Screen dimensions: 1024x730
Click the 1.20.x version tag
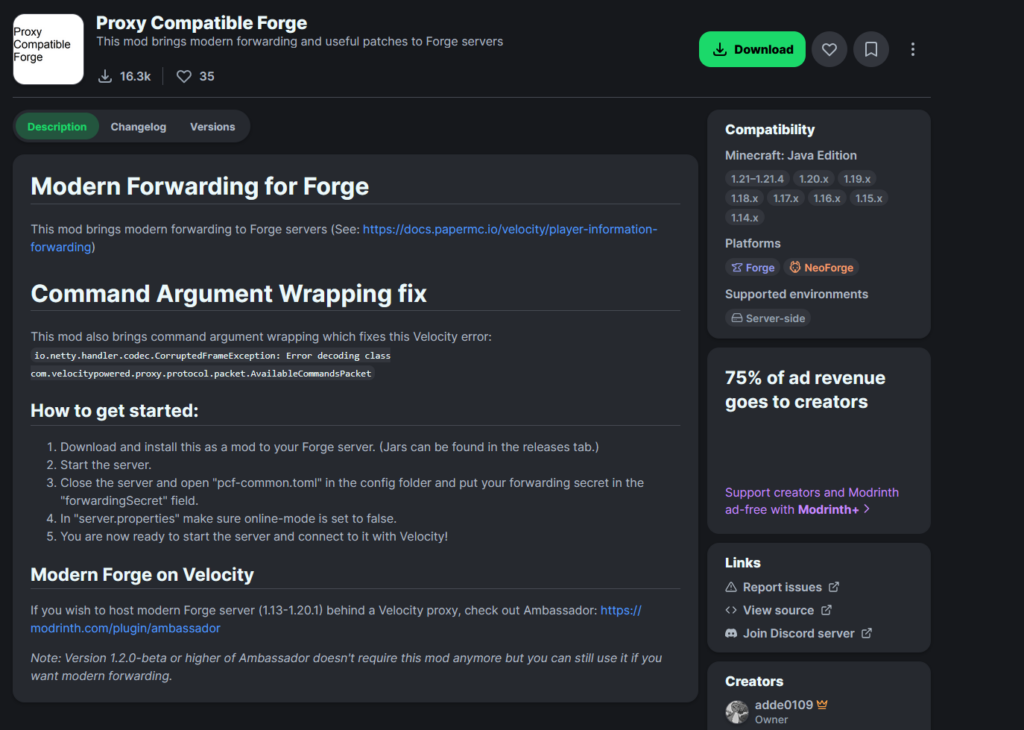[x=815, y=179]
